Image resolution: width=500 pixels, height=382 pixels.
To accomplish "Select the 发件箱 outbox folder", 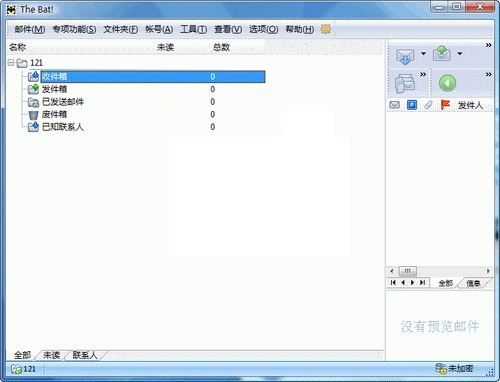I will click(x=54, y=89).
